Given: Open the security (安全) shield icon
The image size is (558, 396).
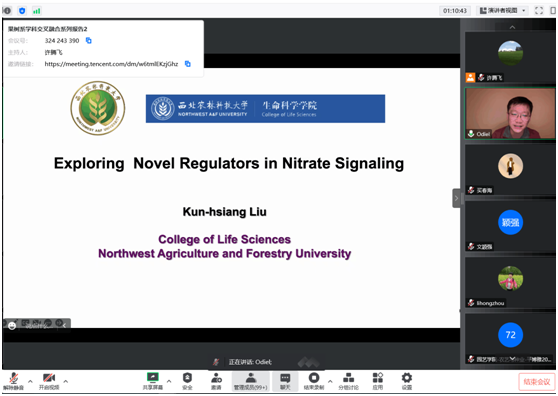Looking at the screenshot, I should tap(187, 381).
